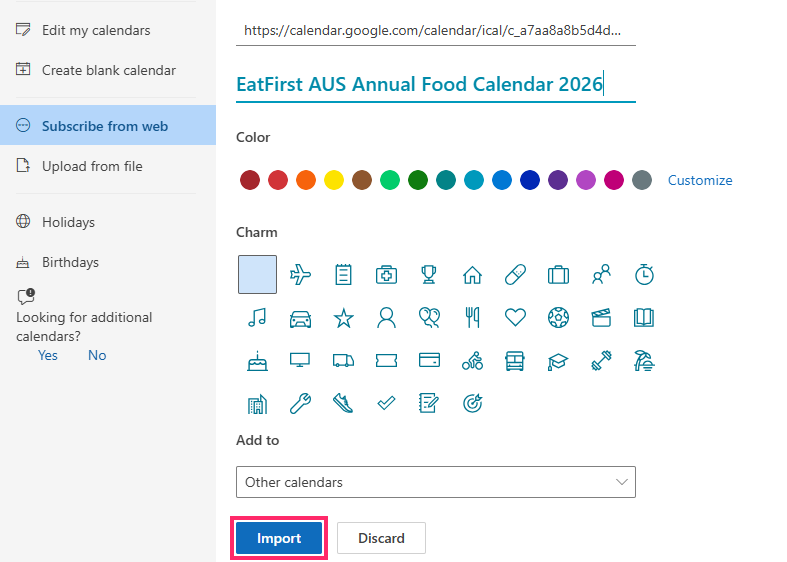Image resolution: width=787 pixels, height=562 pixels.
Task: Choose the running shoe charm
Action: tap(343, 403)
